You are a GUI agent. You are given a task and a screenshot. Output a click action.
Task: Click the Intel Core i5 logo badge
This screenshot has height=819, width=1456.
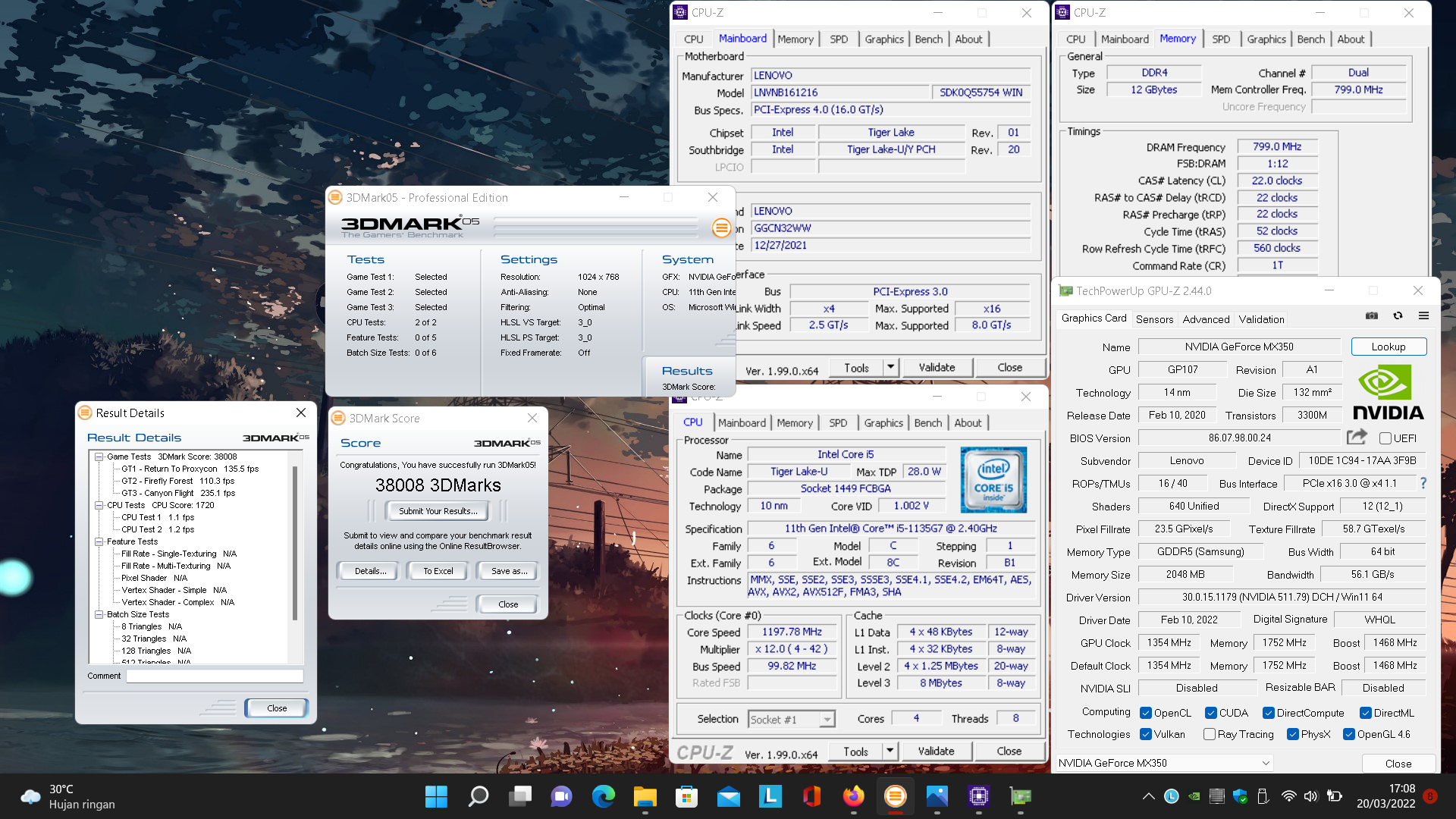pos(993,479)
